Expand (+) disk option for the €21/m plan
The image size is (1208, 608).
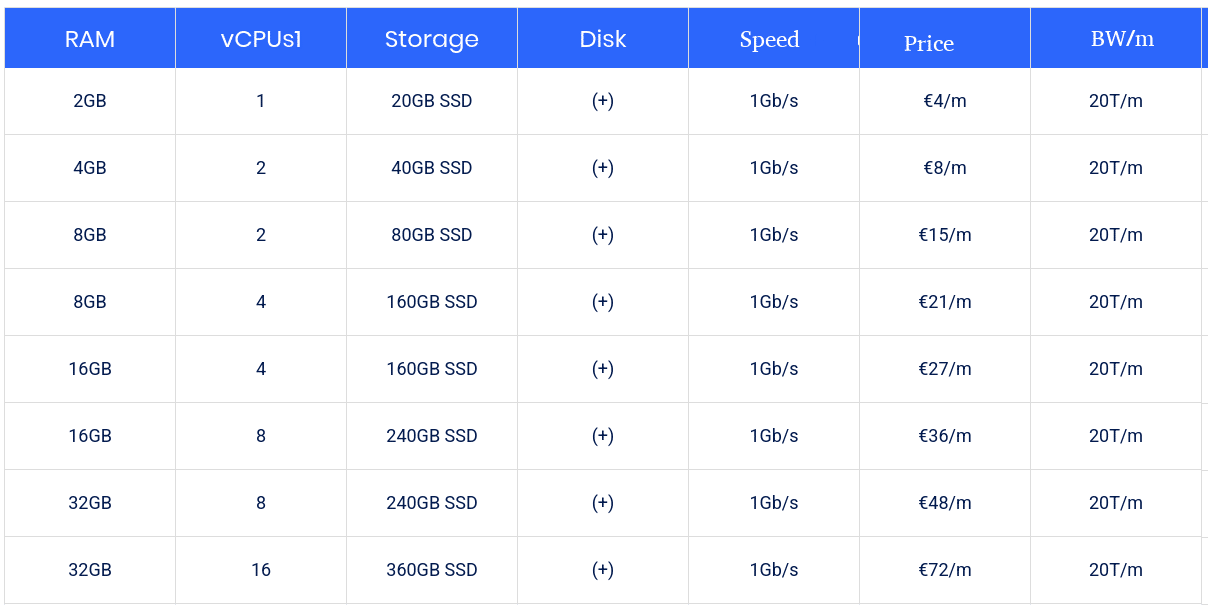[x=602, y=302]
